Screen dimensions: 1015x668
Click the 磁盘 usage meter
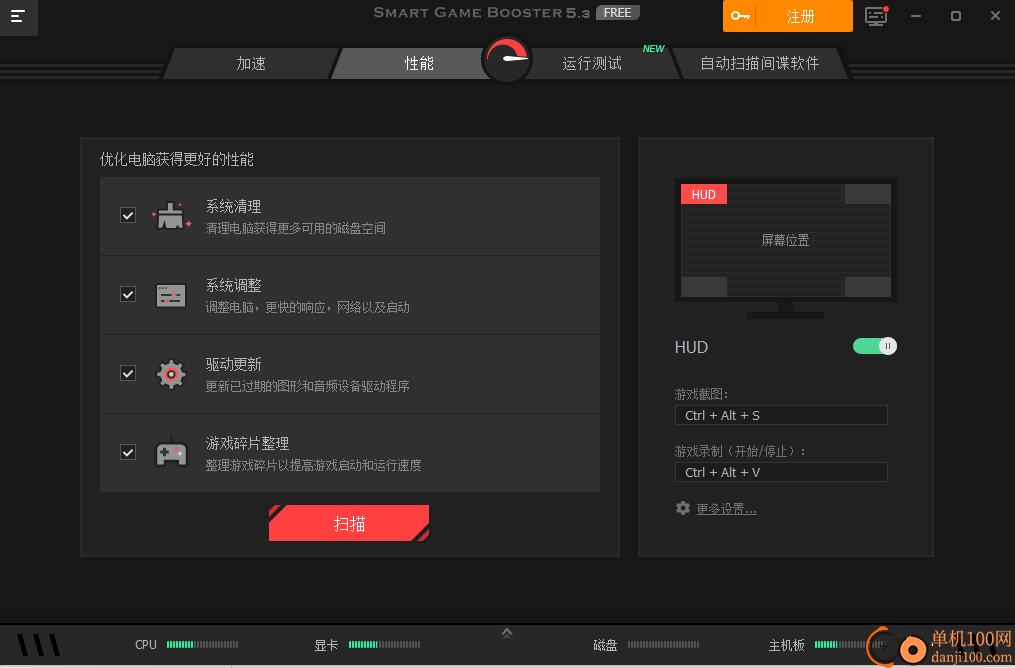pyautogui.click(x=664, y=645)
